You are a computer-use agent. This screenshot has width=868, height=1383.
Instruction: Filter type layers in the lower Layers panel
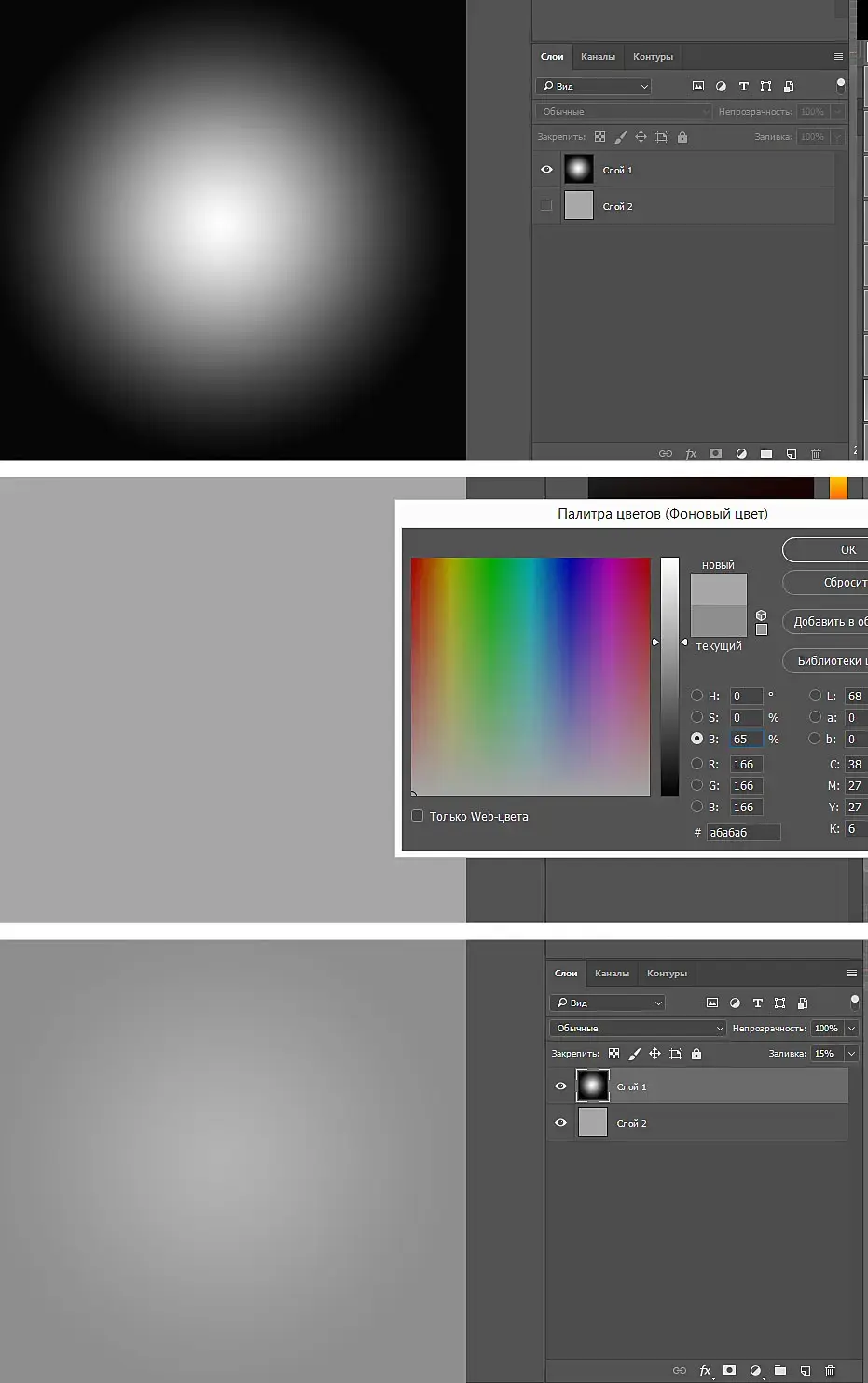(757, 1003)
